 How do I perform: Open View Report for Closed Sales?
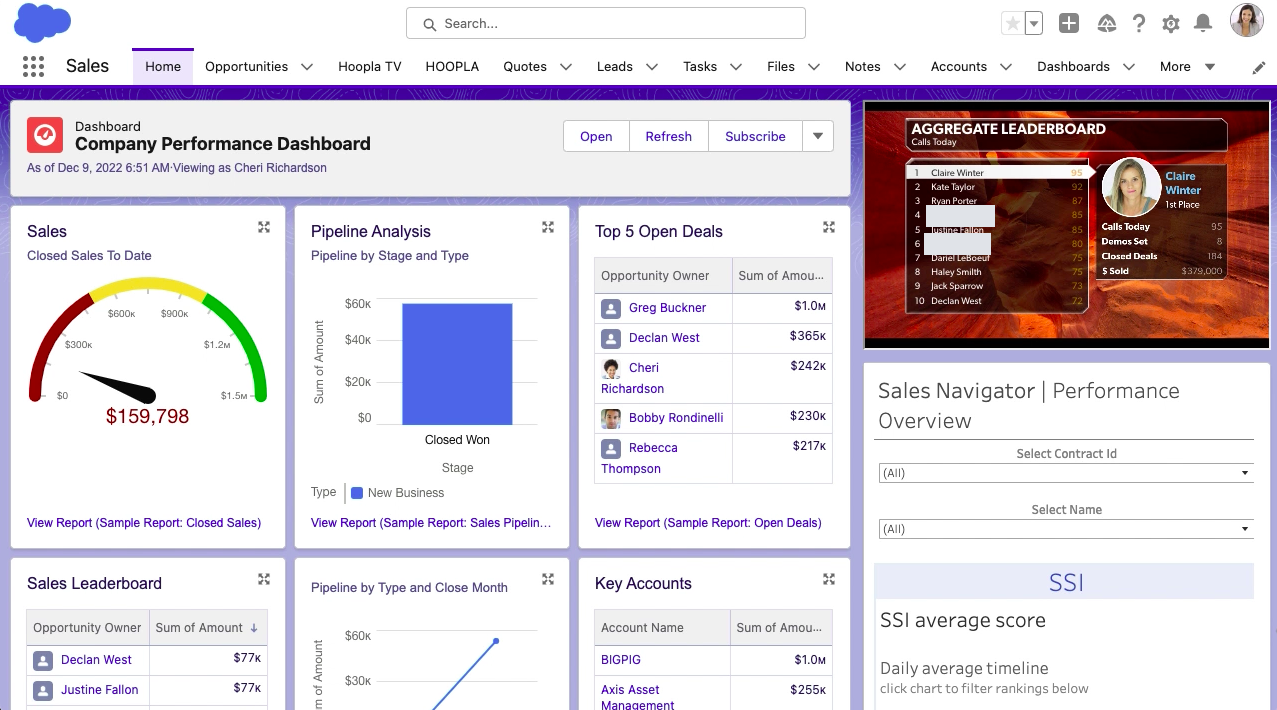(144, 523)
